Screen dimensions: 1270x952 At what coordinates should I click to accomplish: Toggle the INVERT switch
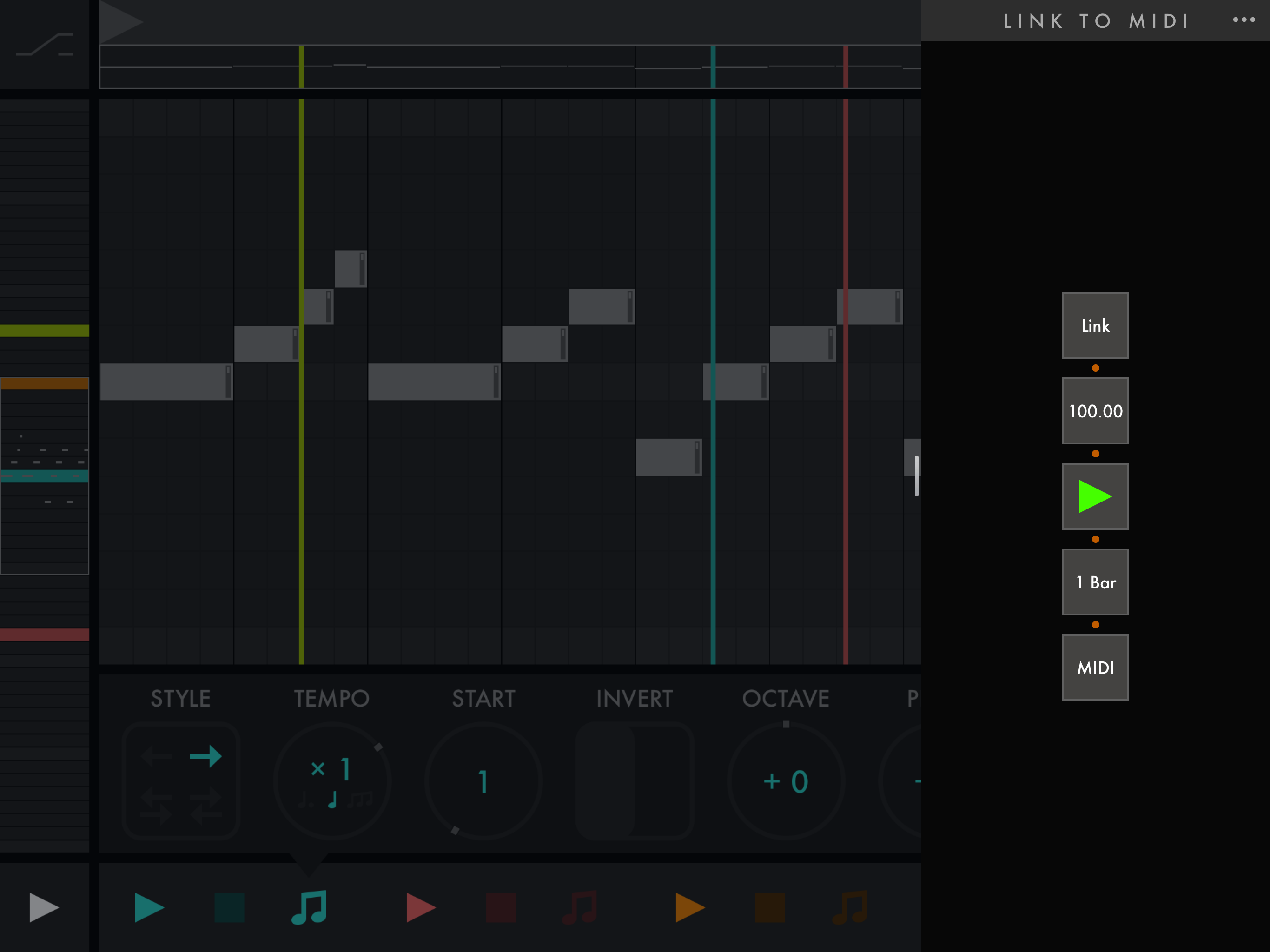point(635,781)
